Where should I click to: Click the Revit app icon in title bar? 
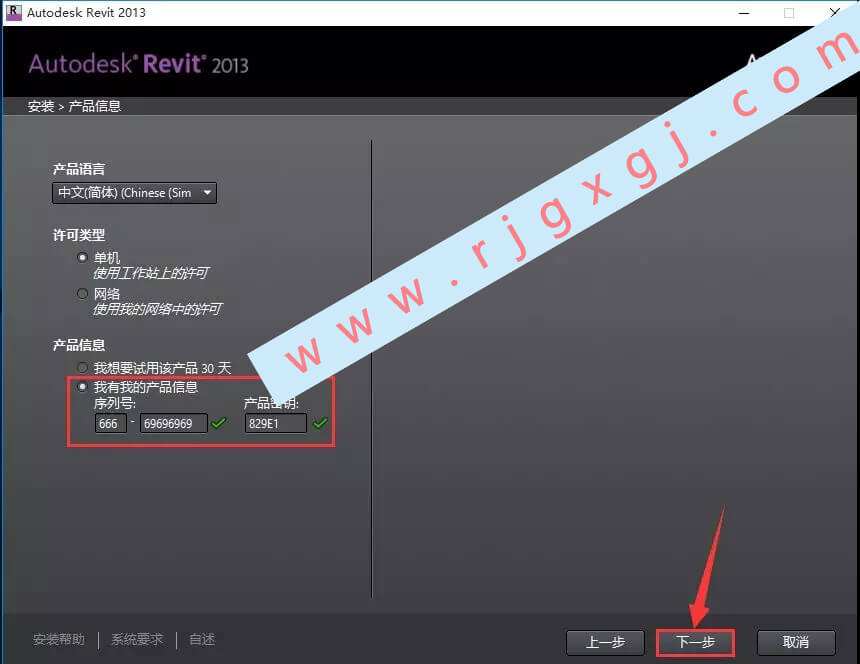(x=13, y=13)
